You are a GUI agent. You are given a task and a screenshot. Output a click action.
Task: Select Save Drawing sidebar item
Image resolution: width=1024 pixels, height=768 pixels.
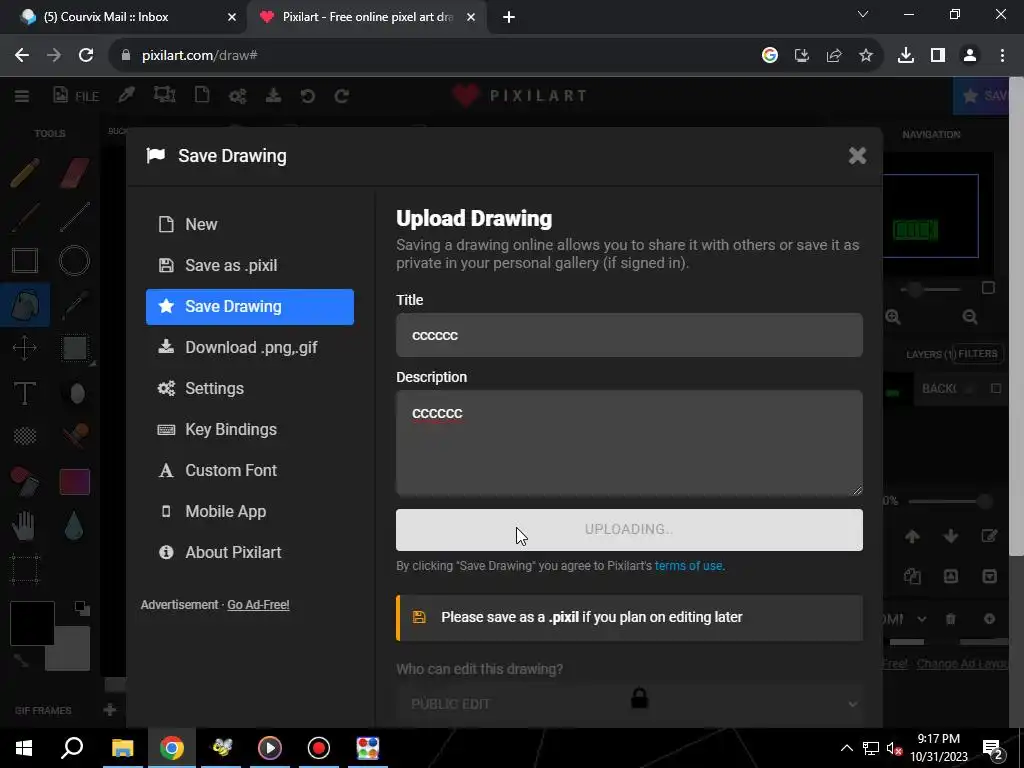(x=249, y=306)
